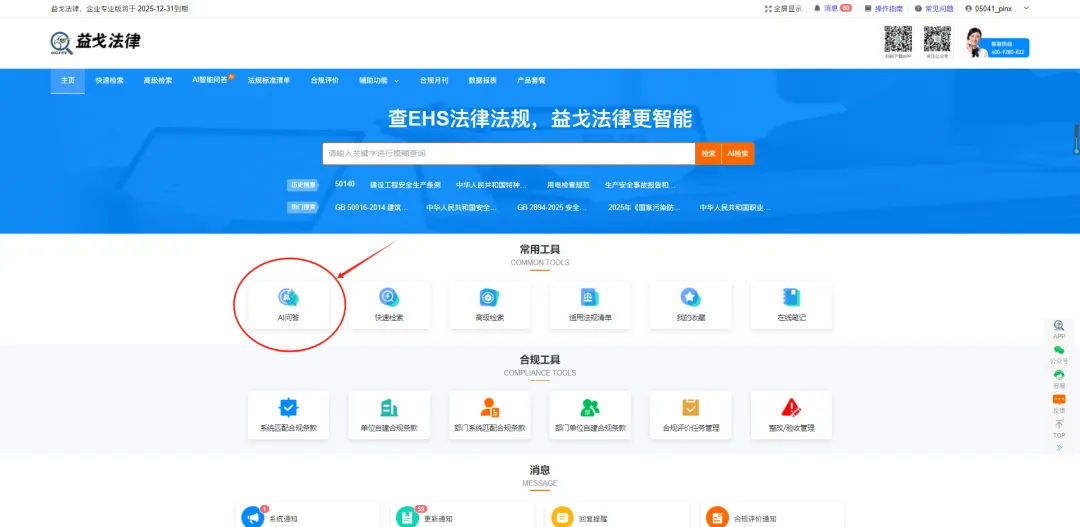Click the 消息 bell icon
This screenshot has width=1080, height=527.
point(817,9)
